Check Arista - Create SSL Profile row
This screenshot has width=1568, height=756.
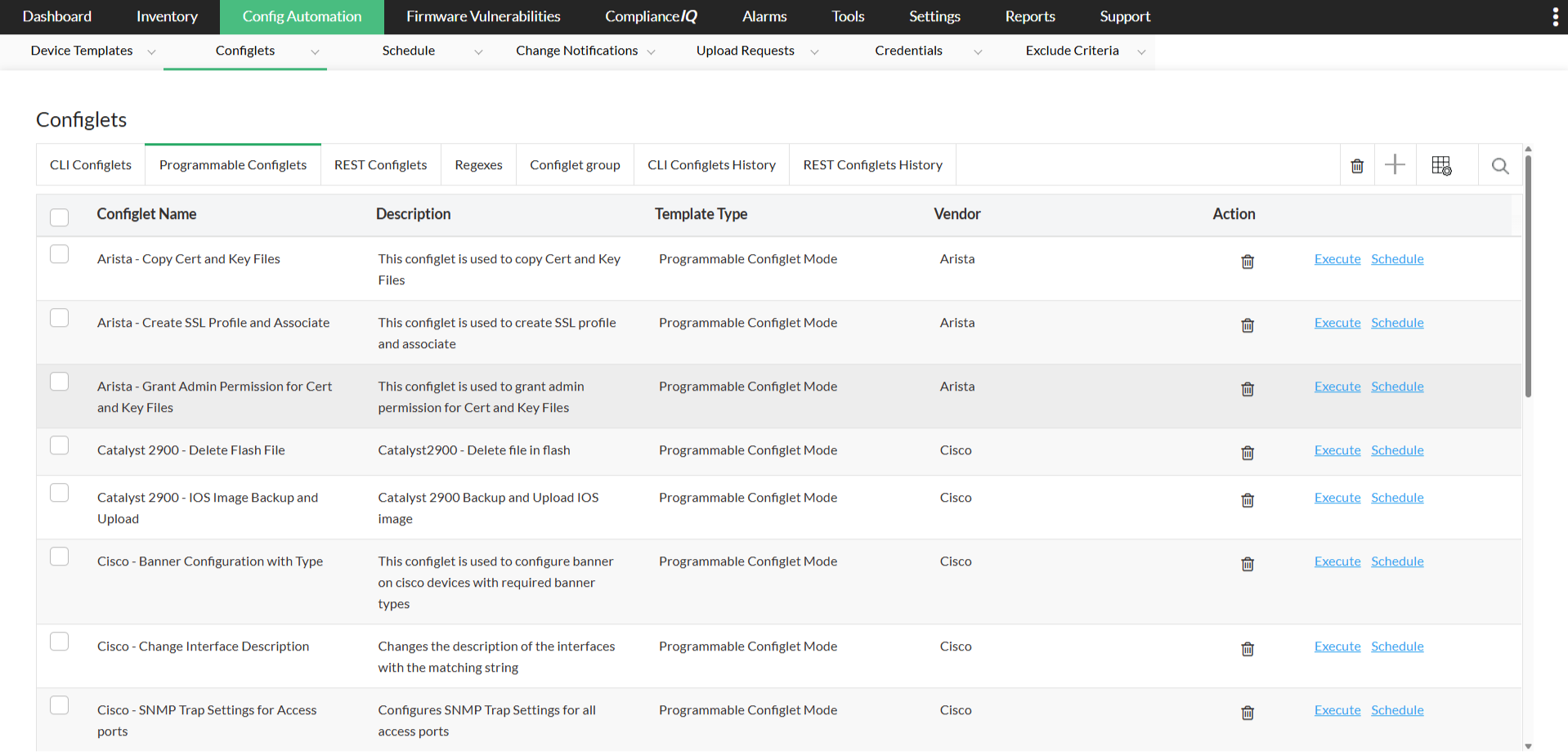click(x=59, y=318)
